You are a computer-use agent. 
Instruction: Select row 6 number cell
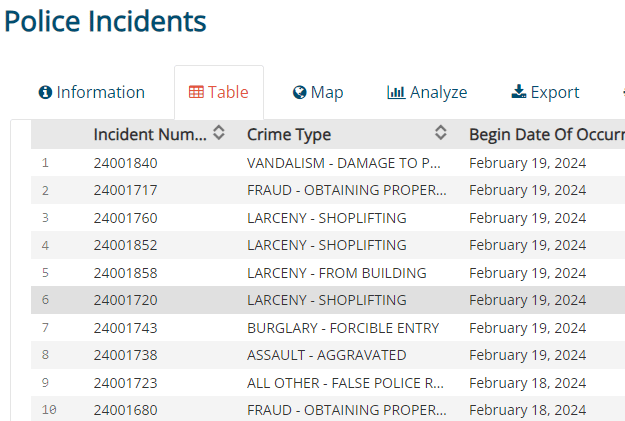(45, 300)
